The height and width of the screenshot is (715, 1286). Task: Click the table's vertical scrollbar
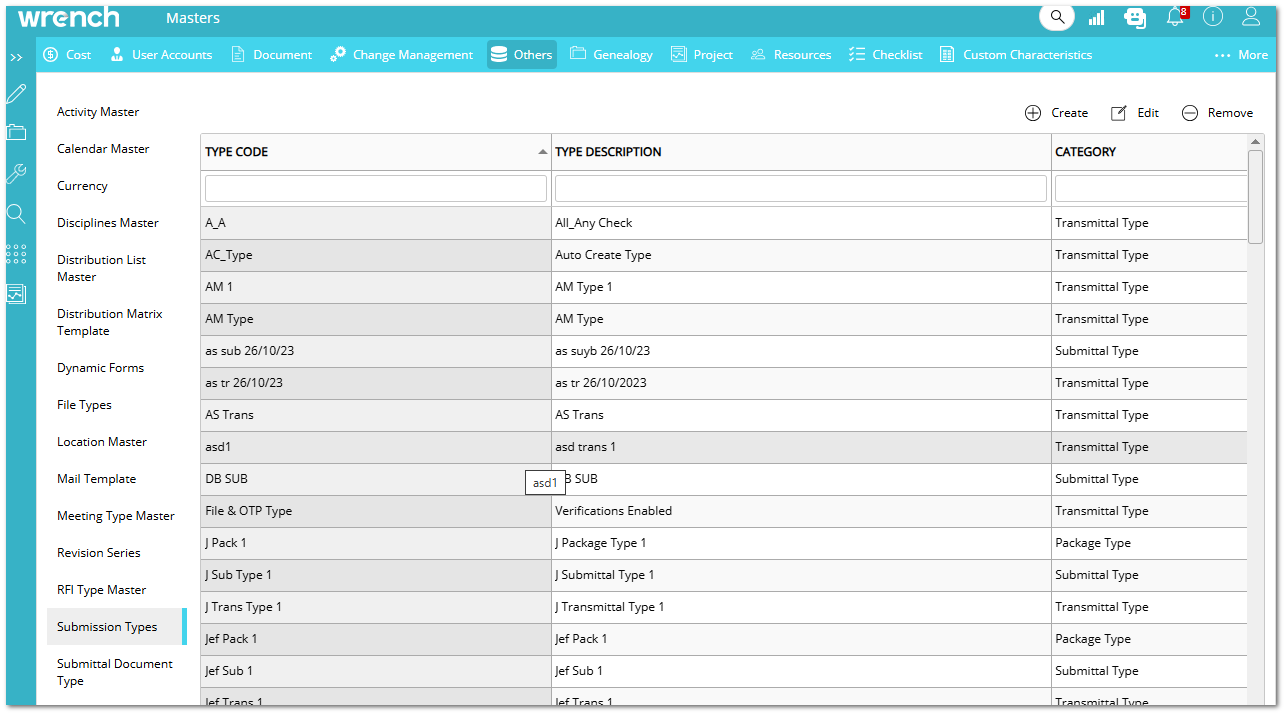(x=1256, y=195)
